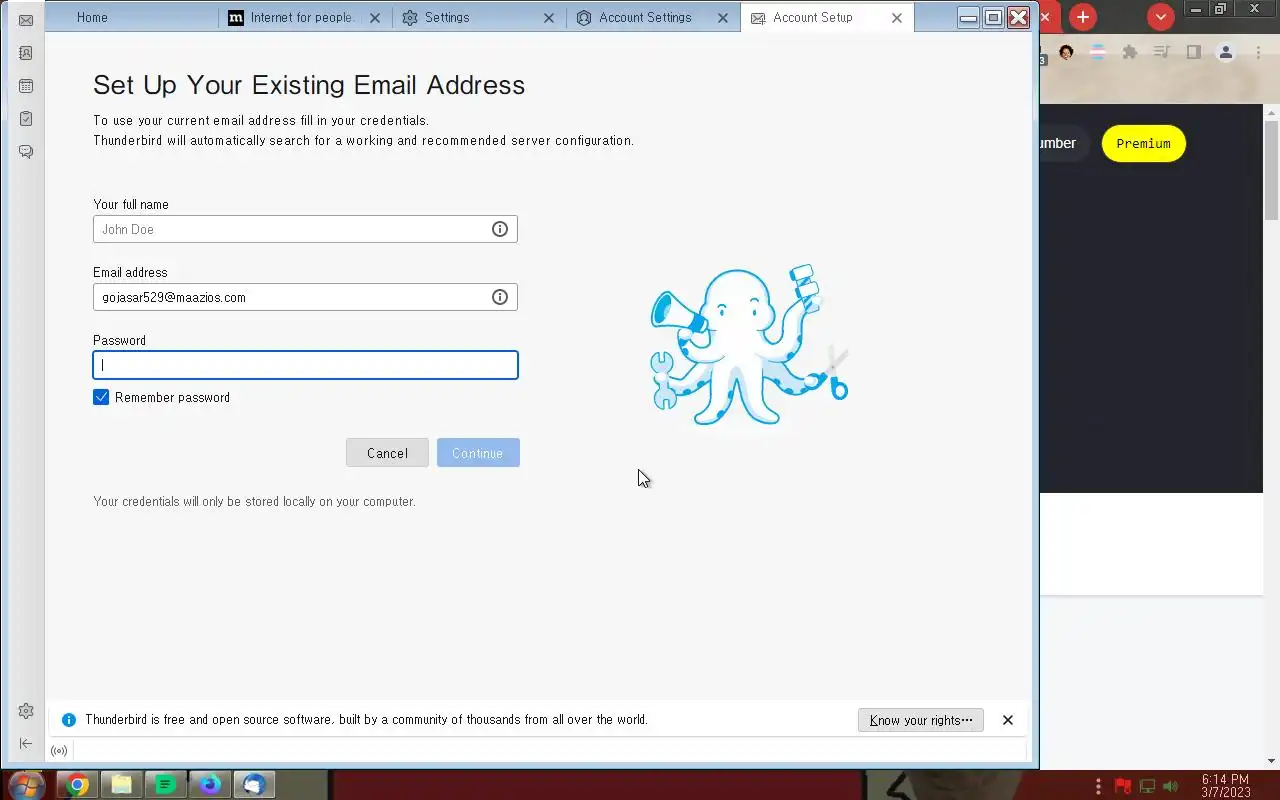Image resolution: width=1280 pixels, height=800 pixels.
Task: Close the Settings tab
Action: click(x=549, y=18)
